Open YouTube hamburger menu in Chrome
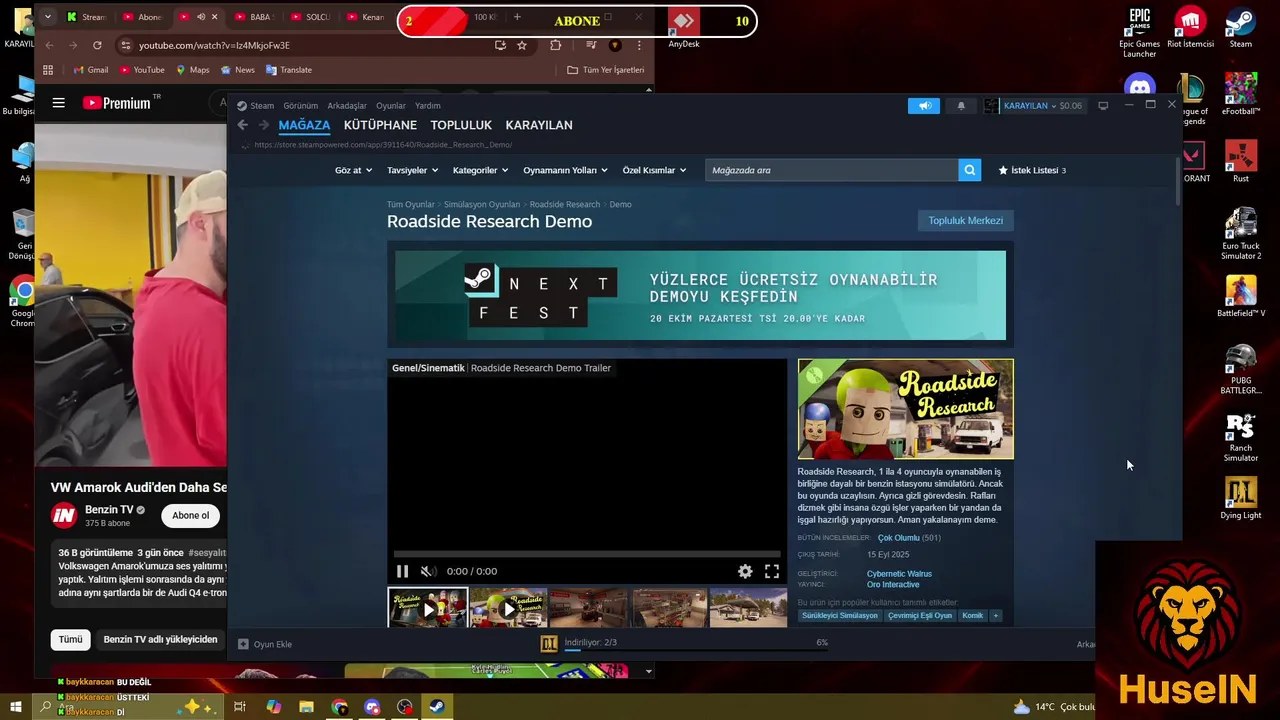 pos(59,102)
